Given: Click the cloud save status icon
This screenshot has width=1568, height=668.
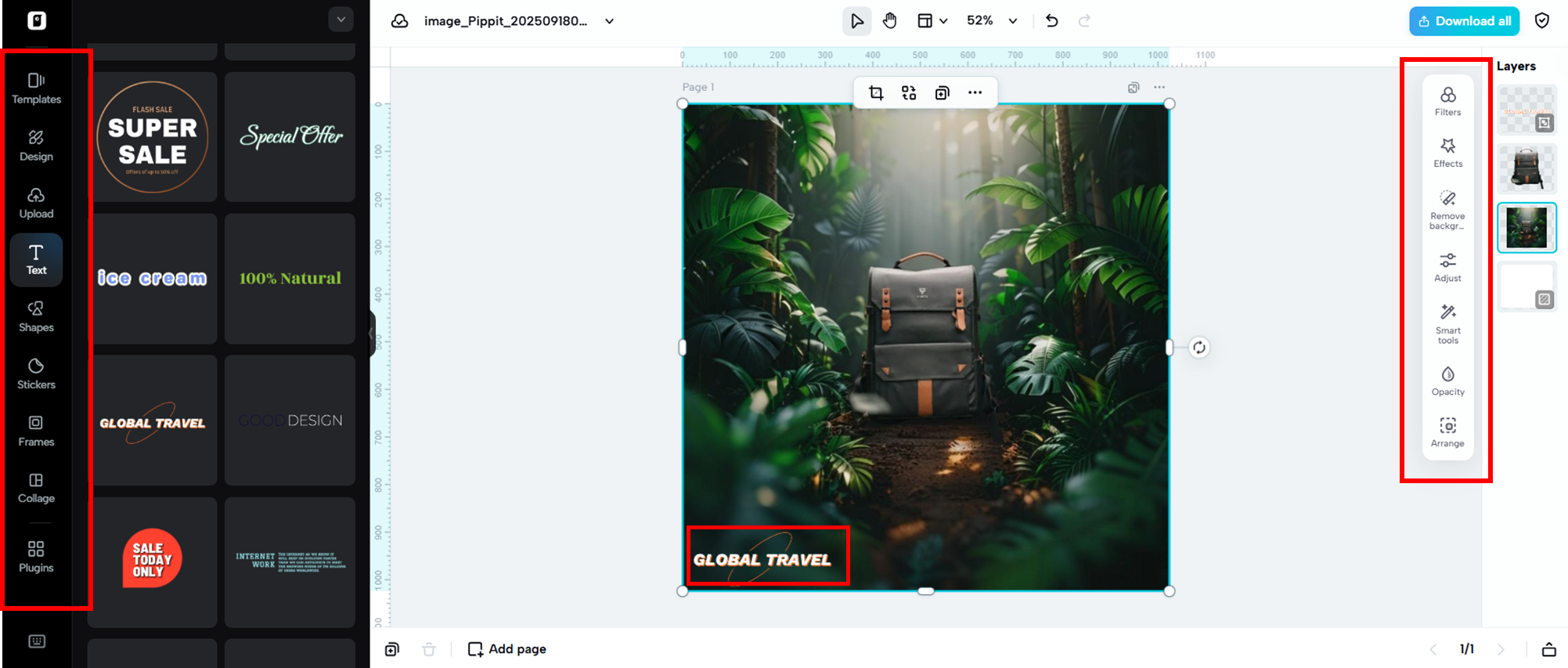Looking at the screenshot, I should [x=400, y=21].
